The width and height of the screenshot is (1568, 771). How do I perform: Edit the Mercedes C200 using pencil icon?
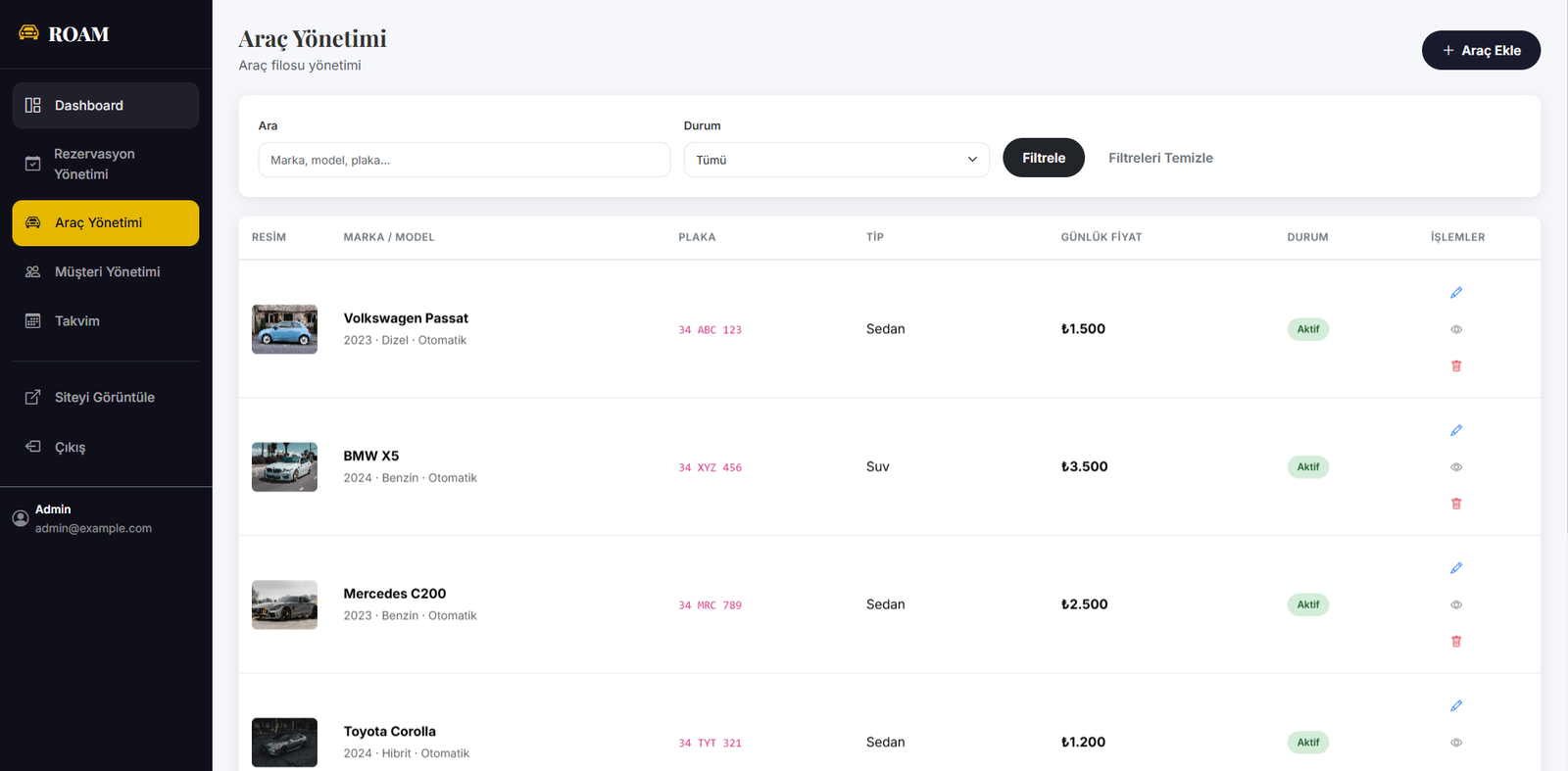point(1455,568)
